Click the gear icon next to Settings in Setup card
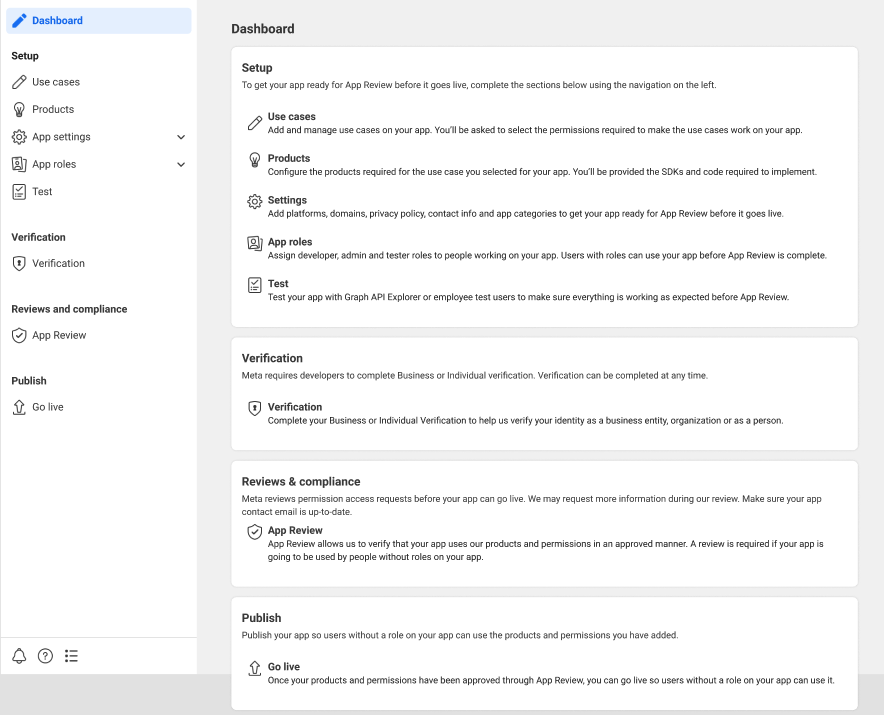Viewport: 884px width, 715px height. point(254,201)
